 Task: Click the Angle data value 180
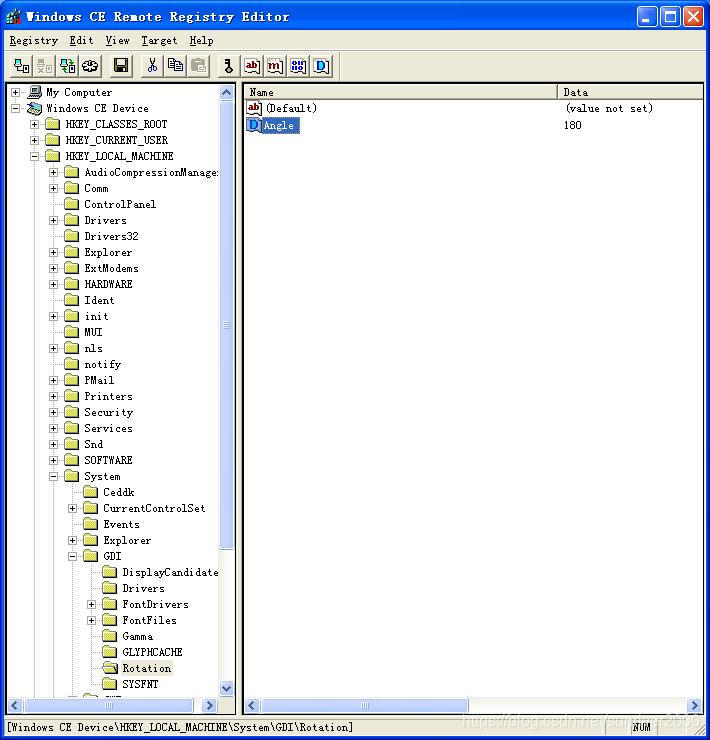pos(573,126)
